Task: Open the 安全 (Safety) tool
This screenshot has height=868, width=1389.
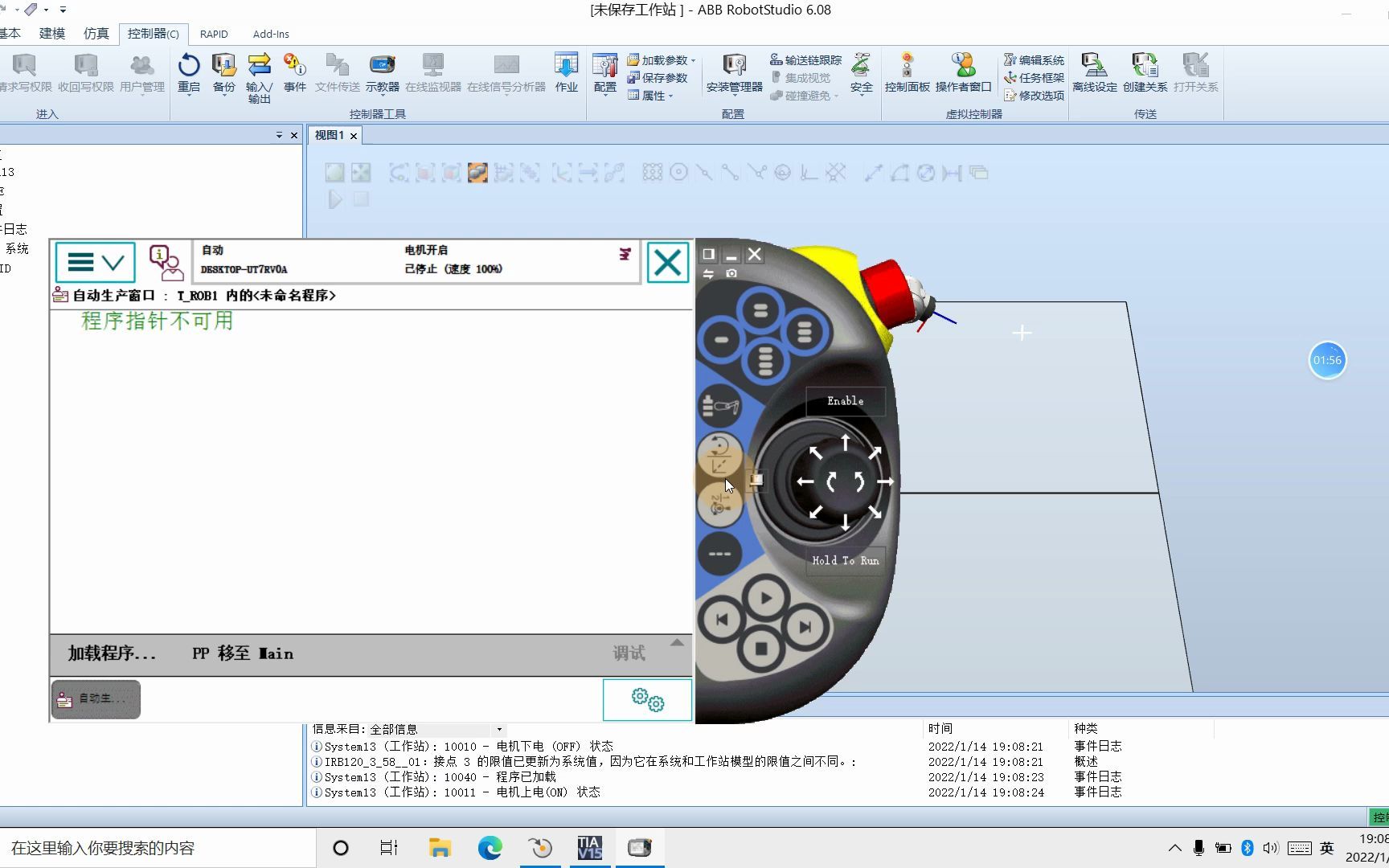Action: [861, 73]
